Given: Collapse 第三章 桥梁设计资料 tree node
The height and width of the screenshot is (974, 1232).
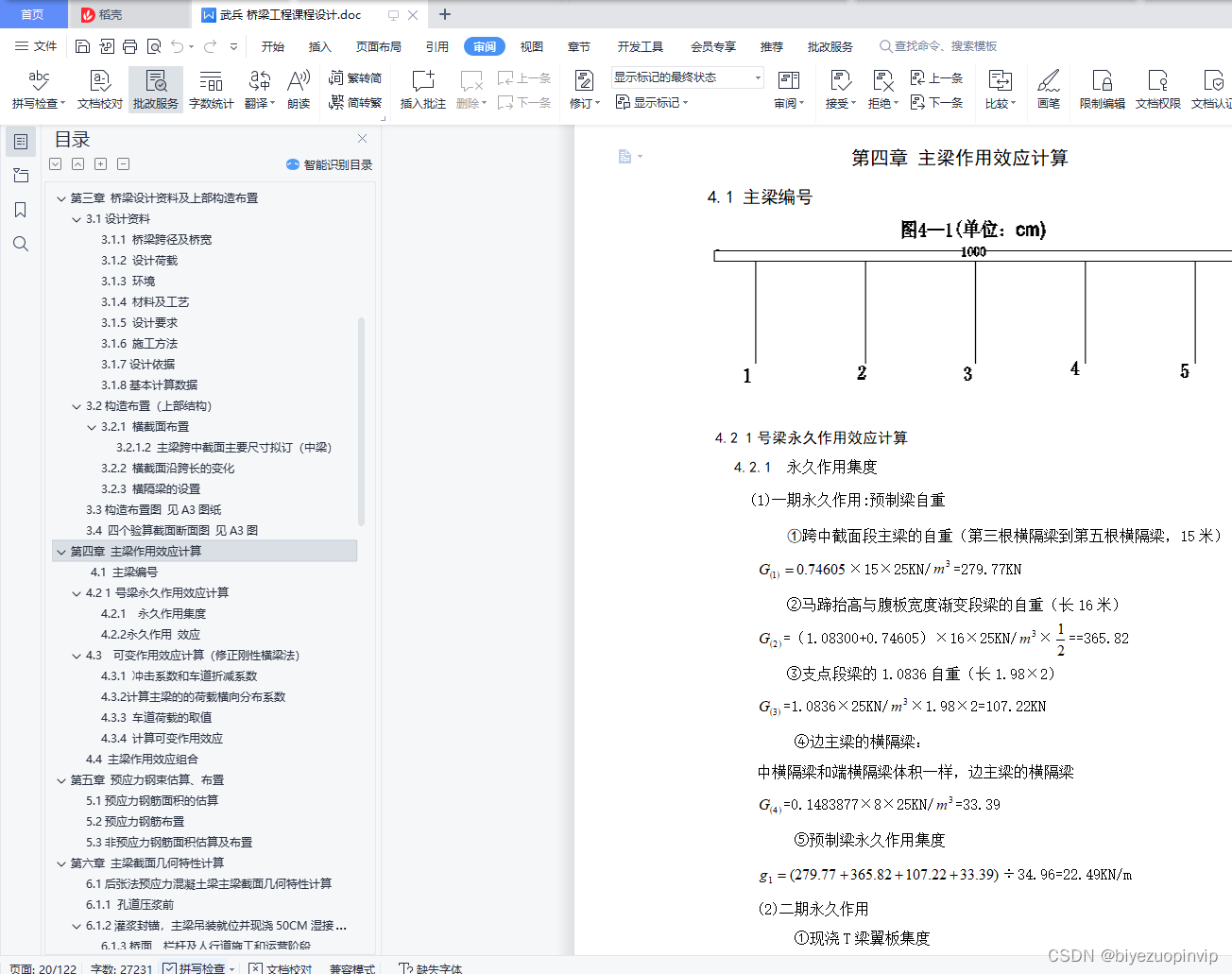Looking at the screenshot, I should pos(61,198).
